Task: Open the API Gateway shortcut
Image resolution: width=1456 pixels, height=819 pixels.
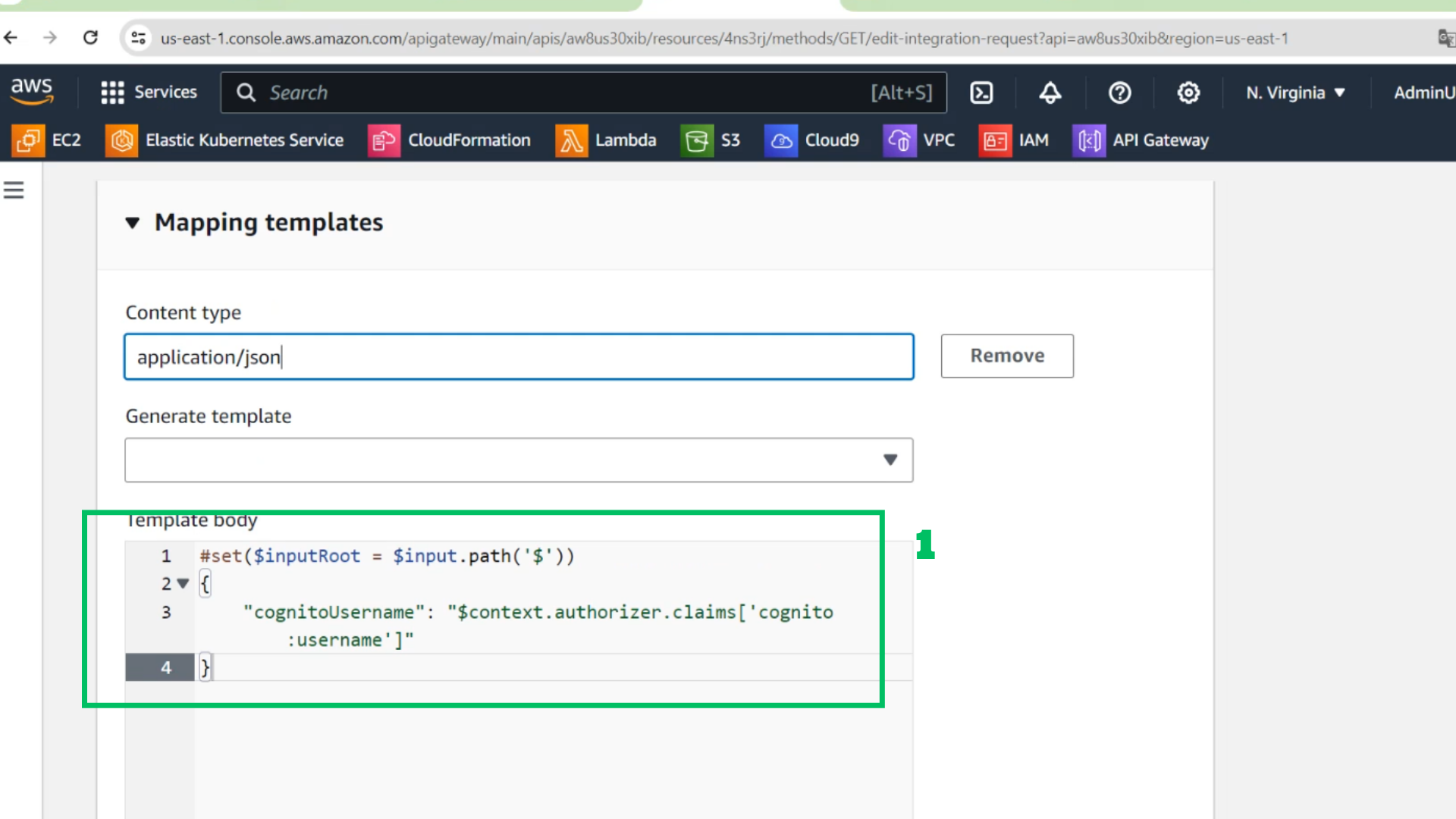Action: point(1140,140)
